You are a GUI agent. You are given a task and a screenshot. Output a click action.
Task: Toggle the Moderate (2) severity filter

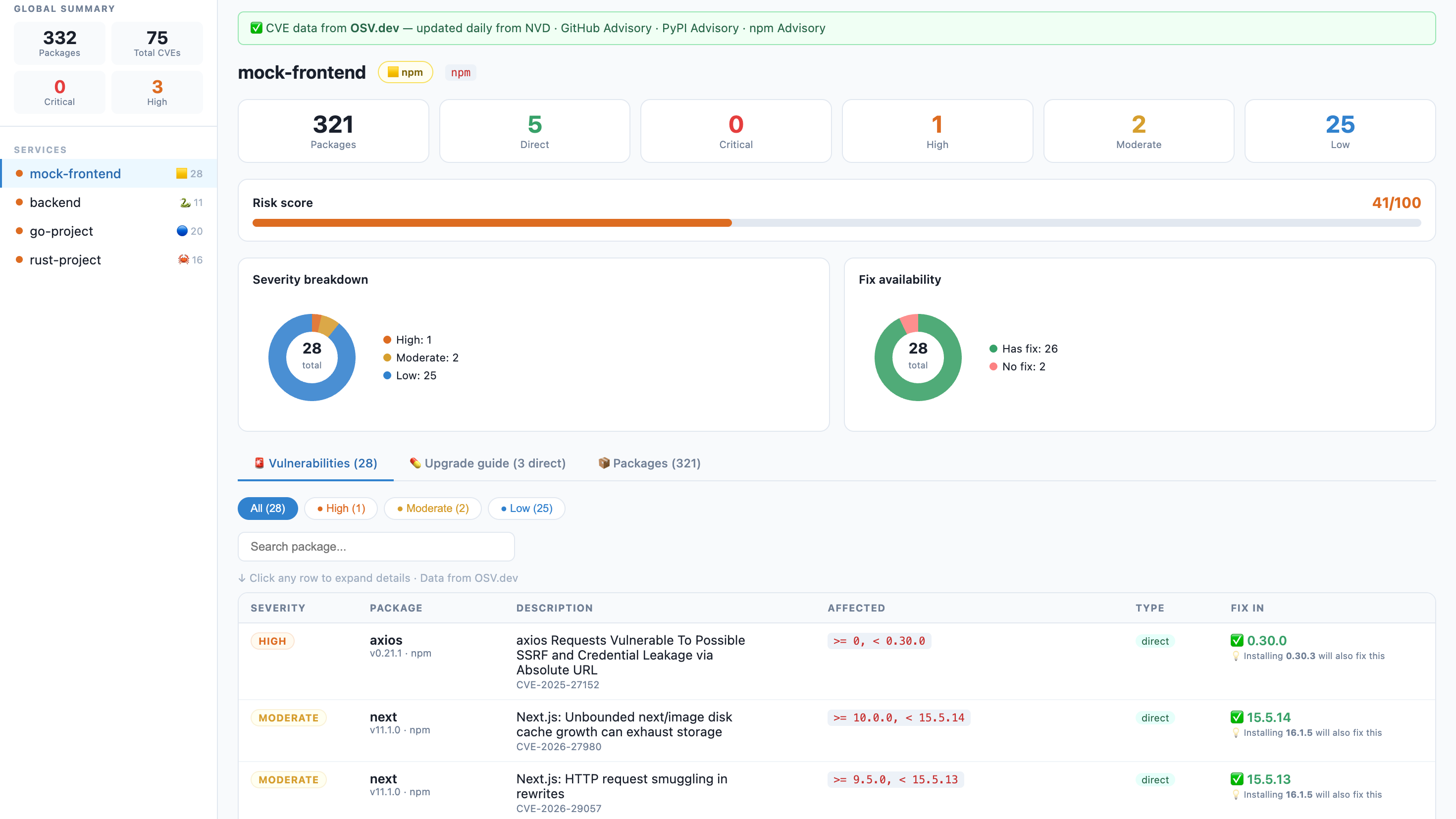(x=432, y=508)
